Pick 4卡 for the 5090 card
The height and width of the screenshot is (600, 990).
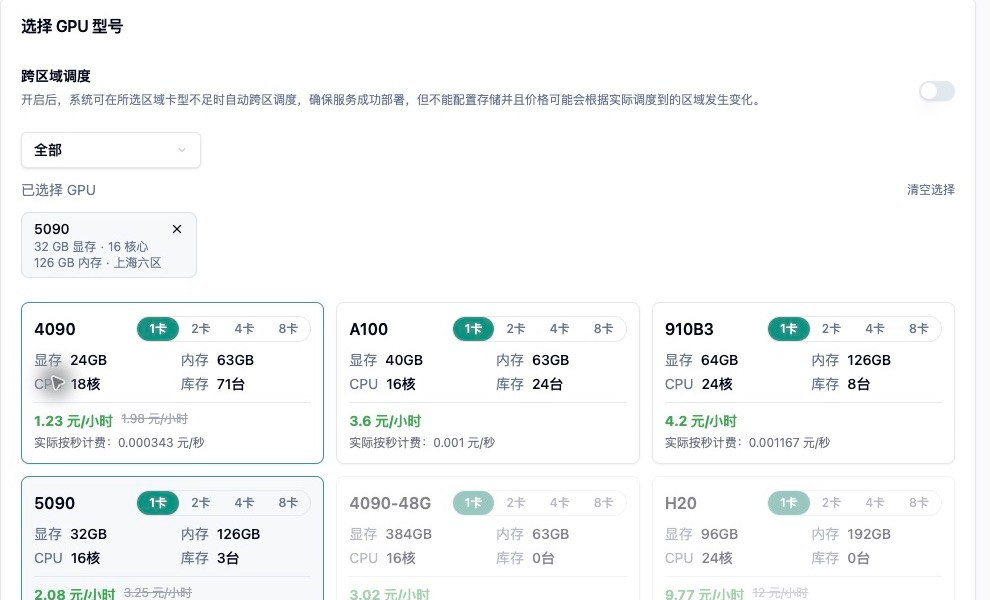(244, 503)
